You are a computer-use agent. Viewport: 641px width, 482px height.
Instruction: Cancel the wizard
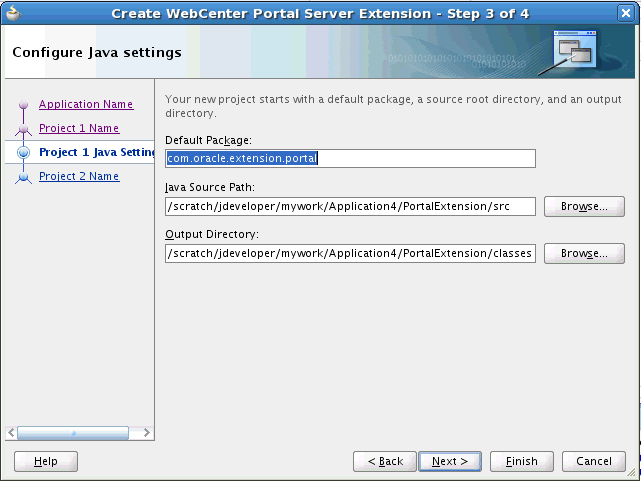594,461
